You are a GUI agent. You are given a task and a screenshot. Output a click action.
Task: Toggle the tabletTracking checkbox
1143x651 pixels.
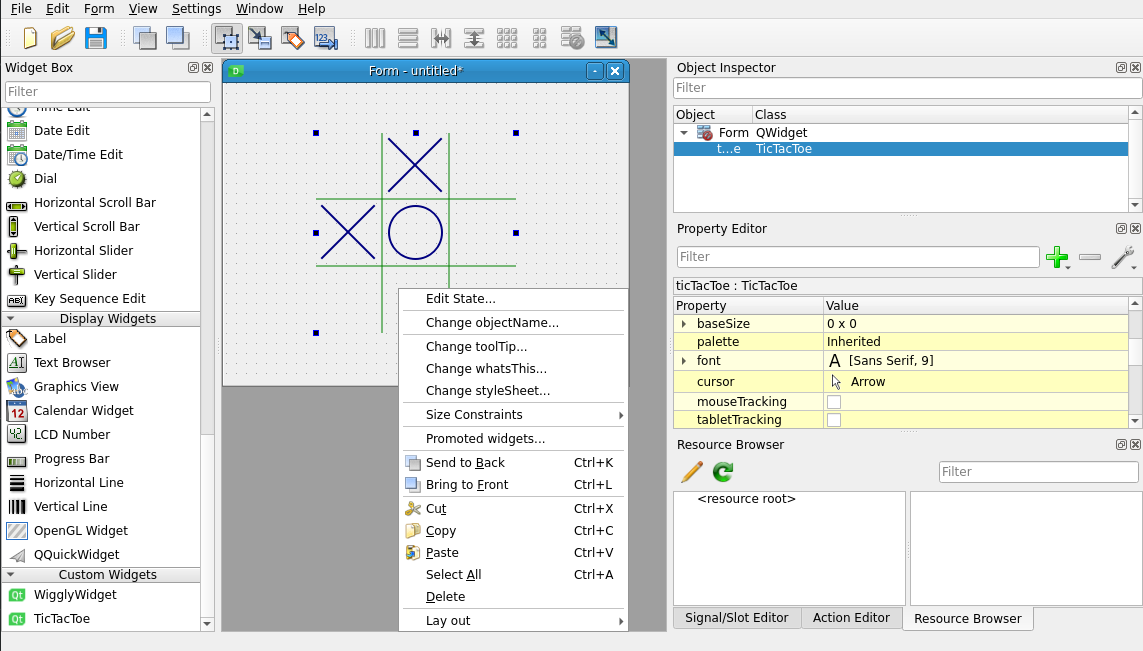[x=834, y=420]
